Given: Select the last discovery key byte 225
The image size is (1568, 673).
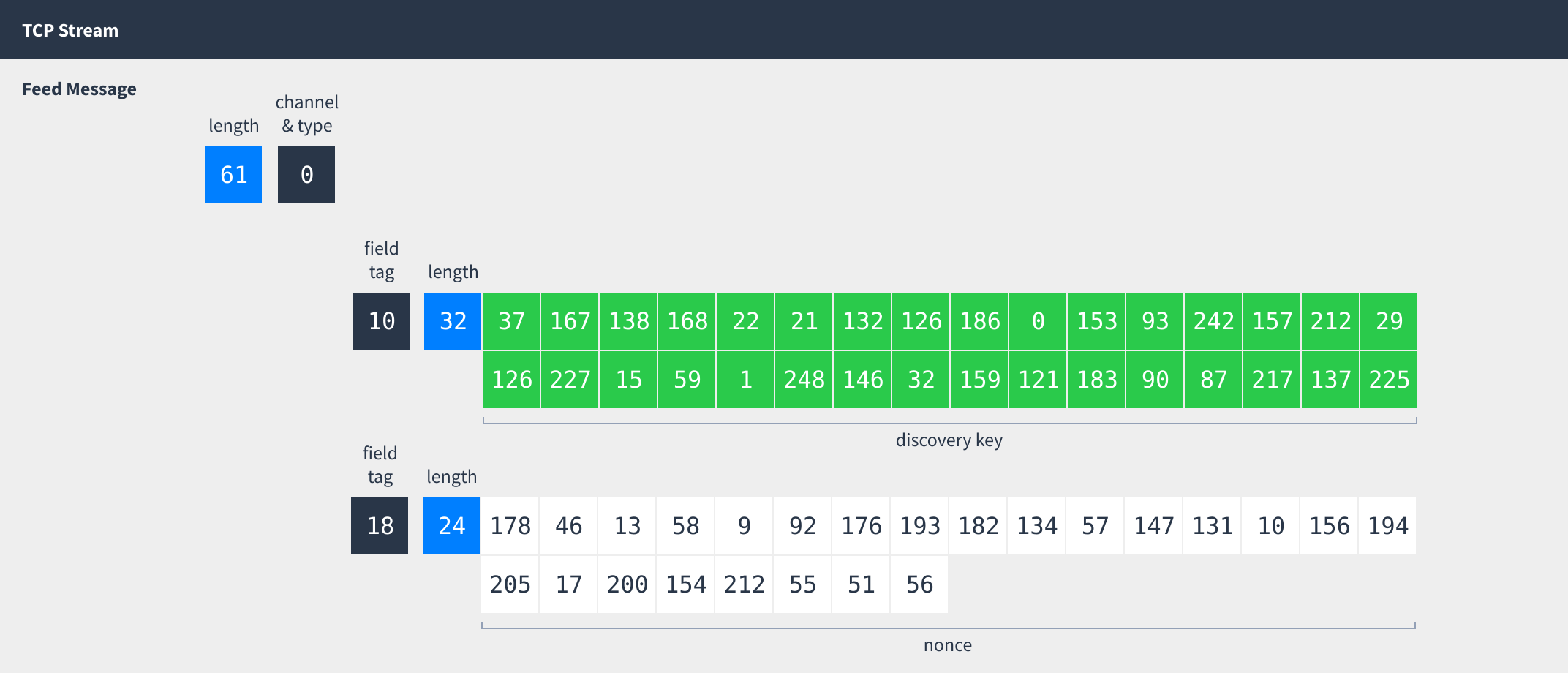Looking at the screenshot, I should [x=1389, y=380].
